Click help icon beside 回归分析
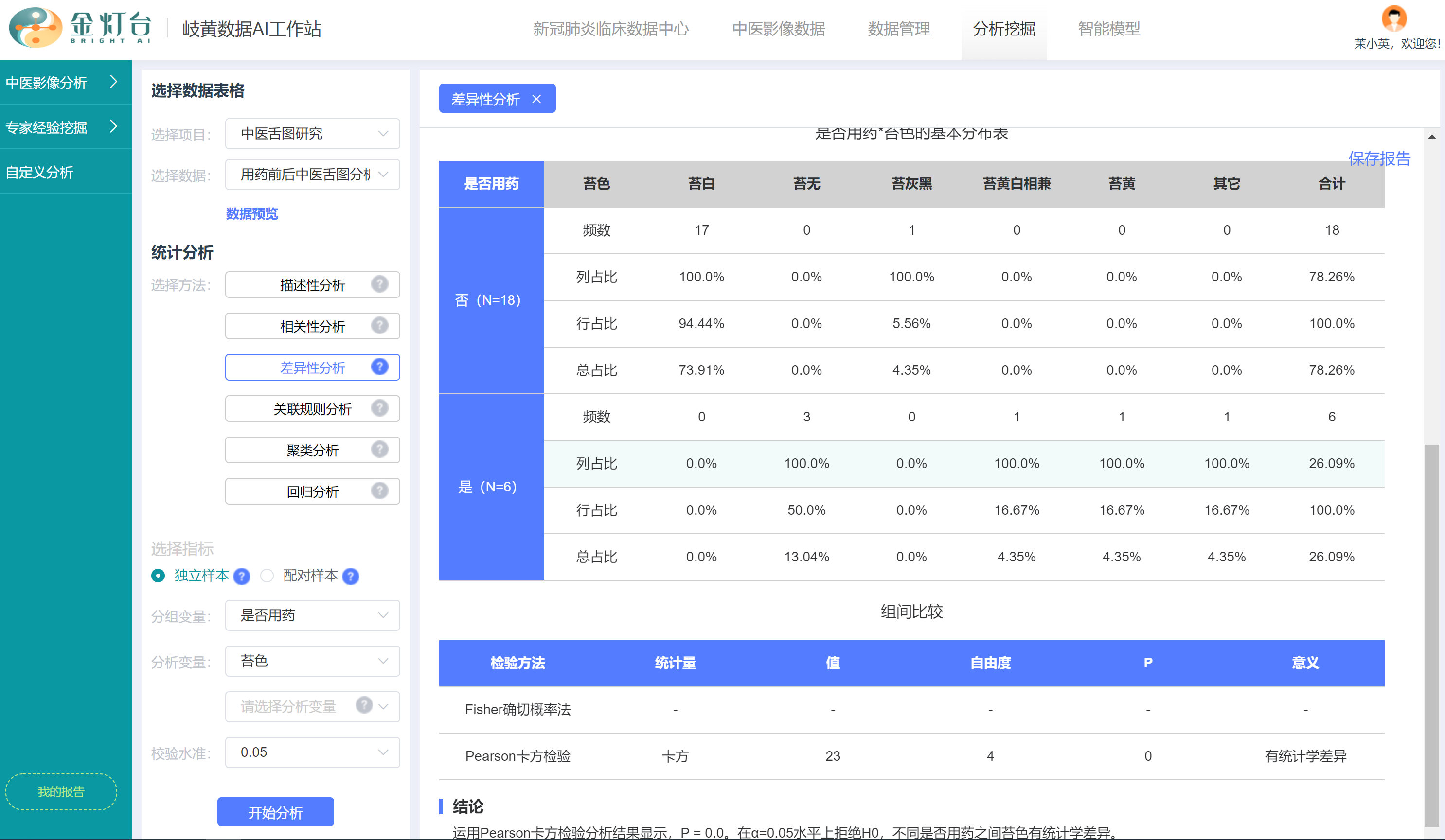Viewport: 1445px width, 840px height. pos(379,490)
